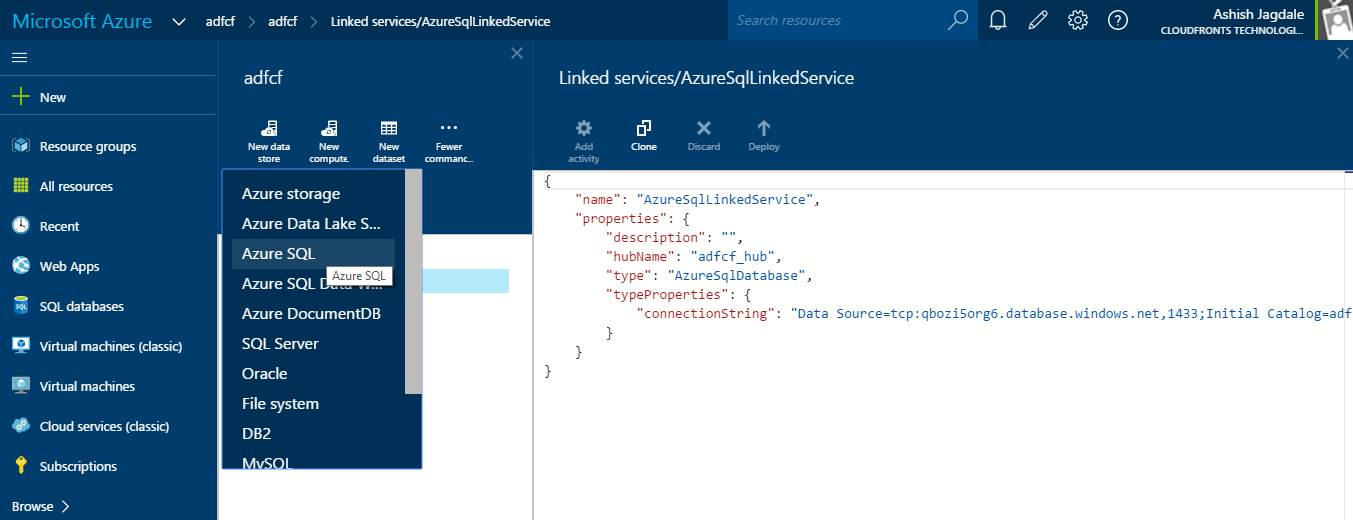Click the pencil edit dashboard icon
Viewport: 1353px width, 520px height.
coord(1037,20)
